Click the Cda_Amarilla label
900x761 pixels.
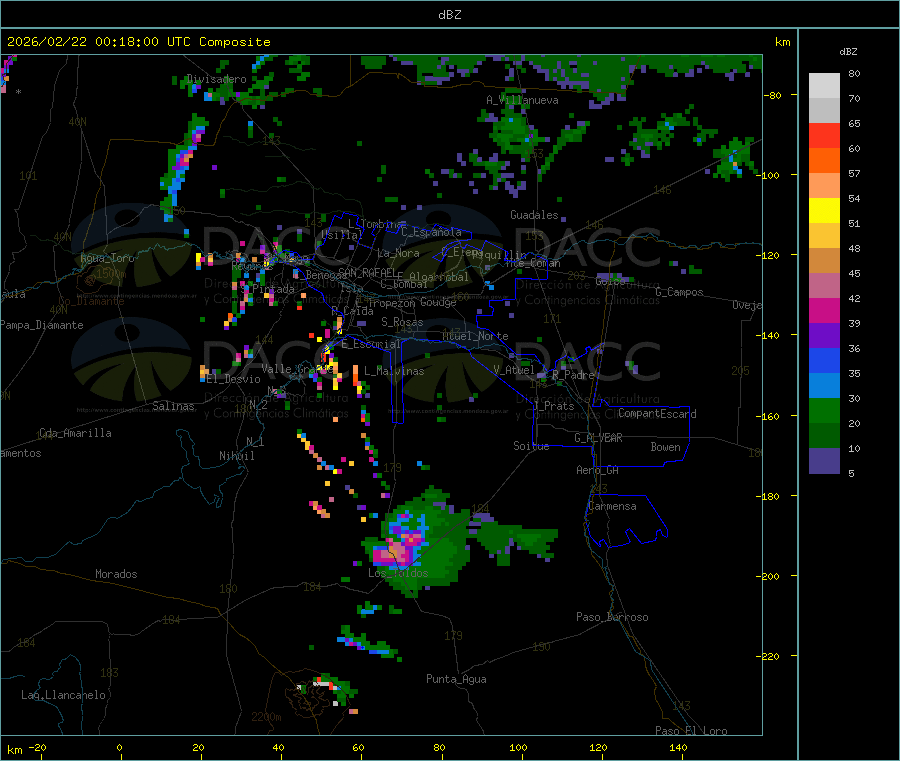coord(75,433)
